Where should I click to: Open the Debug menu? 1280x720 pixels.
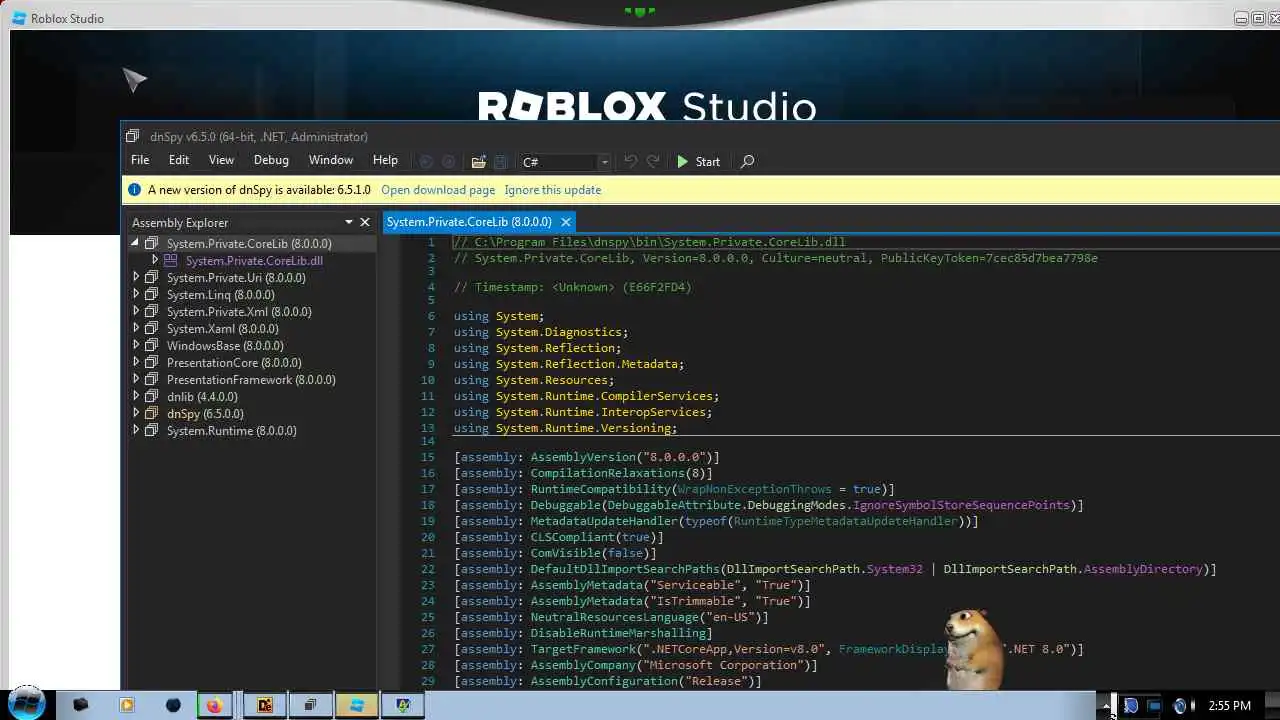tap(271, 160)
